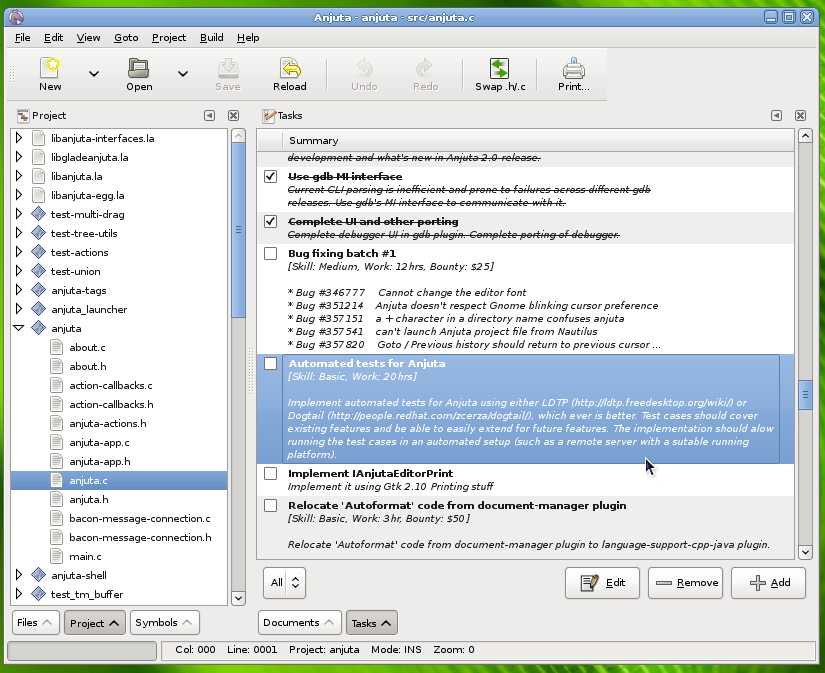Click the Edit task button
The image size is (825, 673).
602,582
